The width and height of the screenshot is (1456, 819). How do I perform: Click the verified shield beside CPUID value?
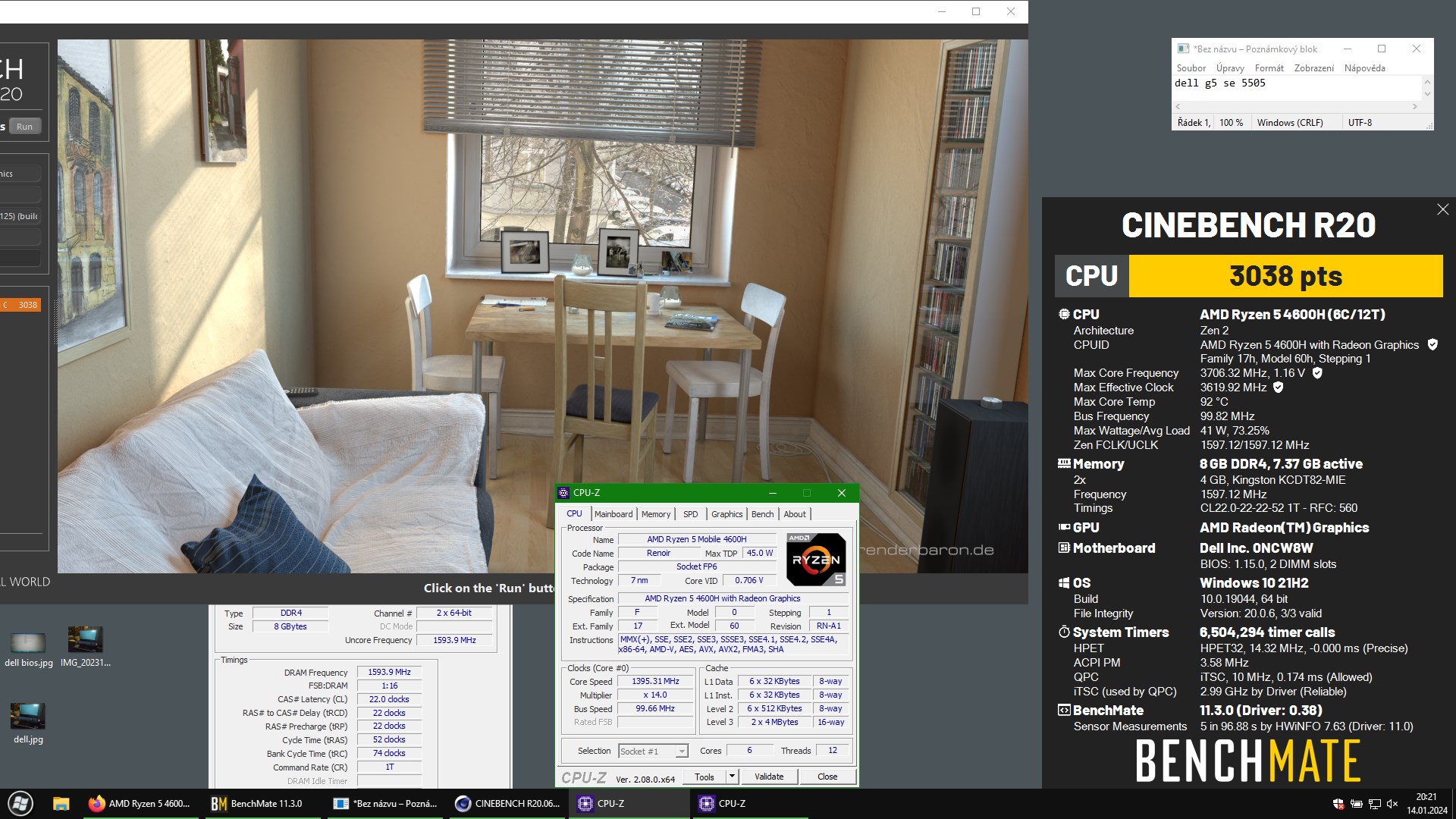coord(1432,344)
